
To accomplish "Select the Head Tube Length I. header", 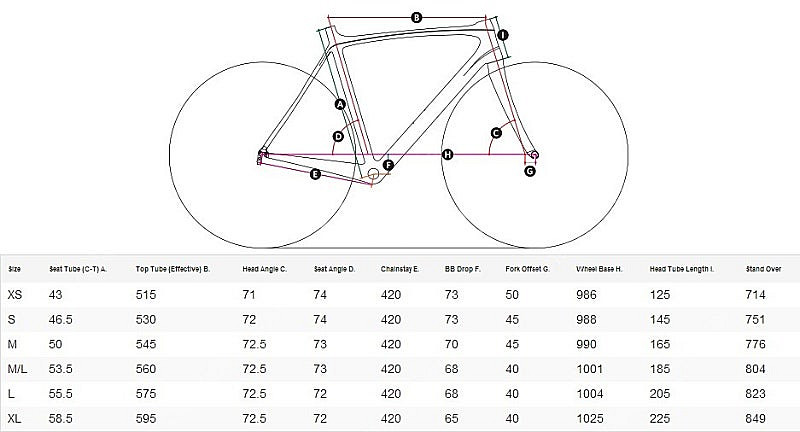I will (682, 269).
